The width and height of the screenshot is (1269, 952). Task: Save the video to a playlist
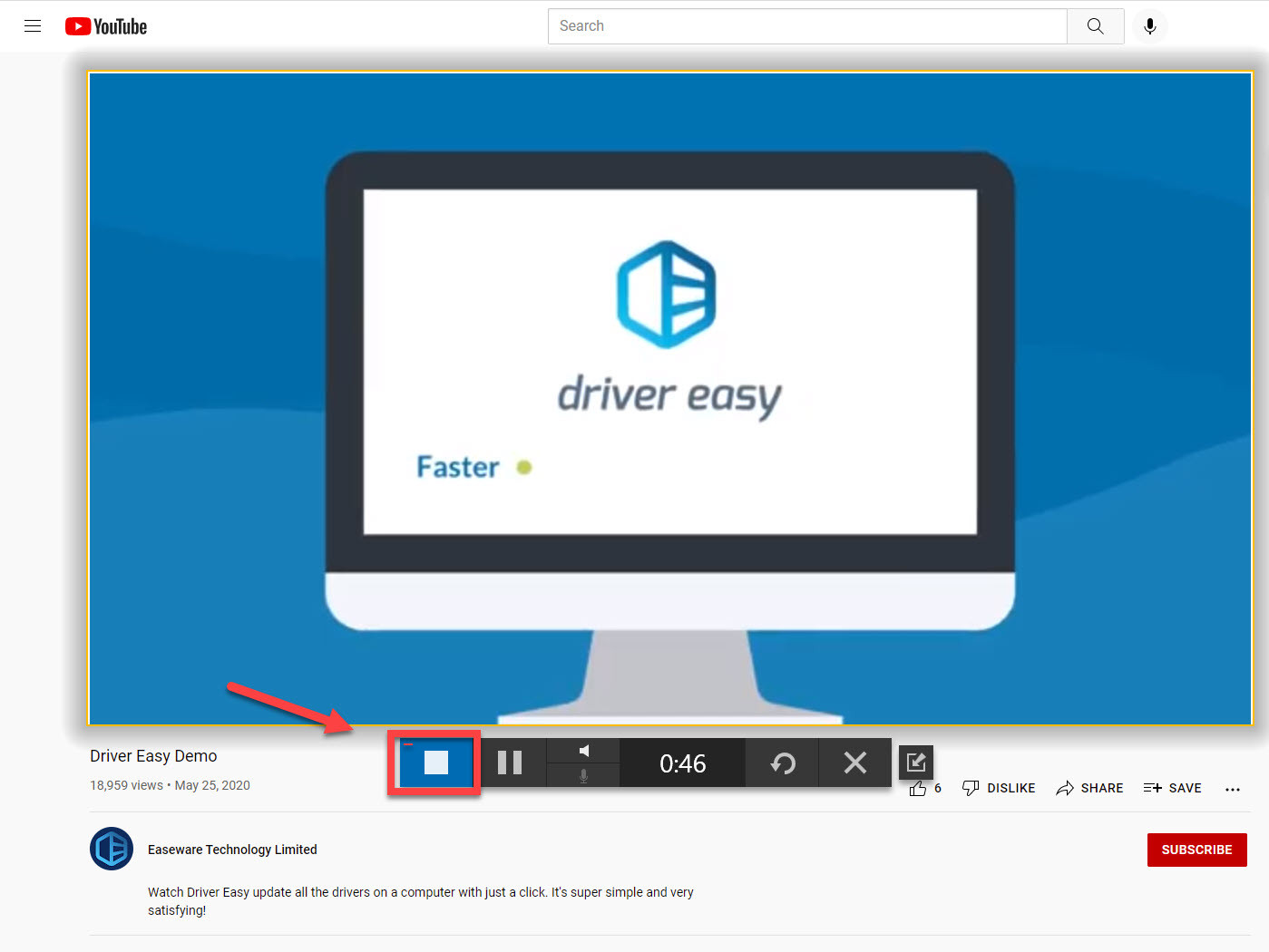pos(1173,788)
